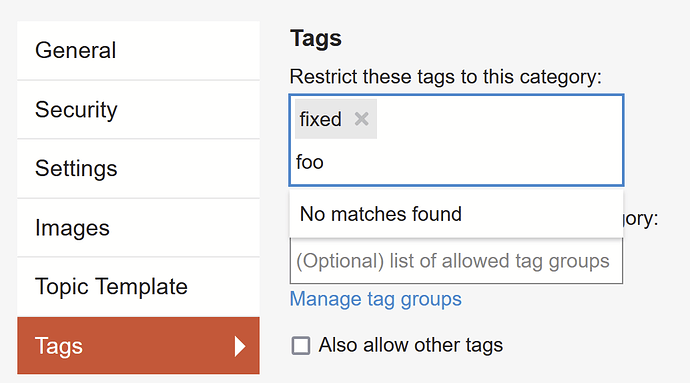Click the "Restrict these tags to this category" label
This screenshot has width=690, height=383.
(x=445, y=77)
